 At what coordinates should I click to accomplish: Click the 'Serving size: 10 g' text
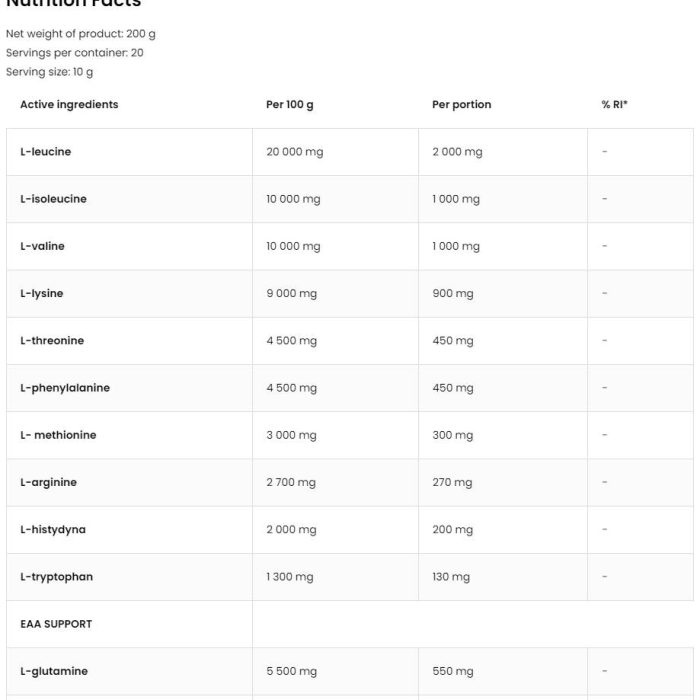(x=50, y=72)
